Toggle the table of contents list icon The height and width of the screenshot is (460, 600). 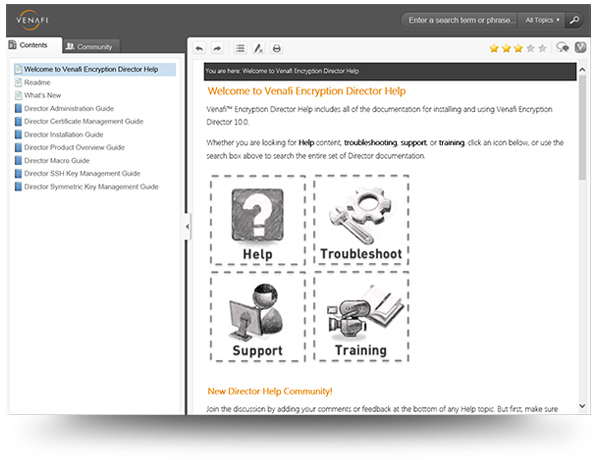(x=240, y=49)
